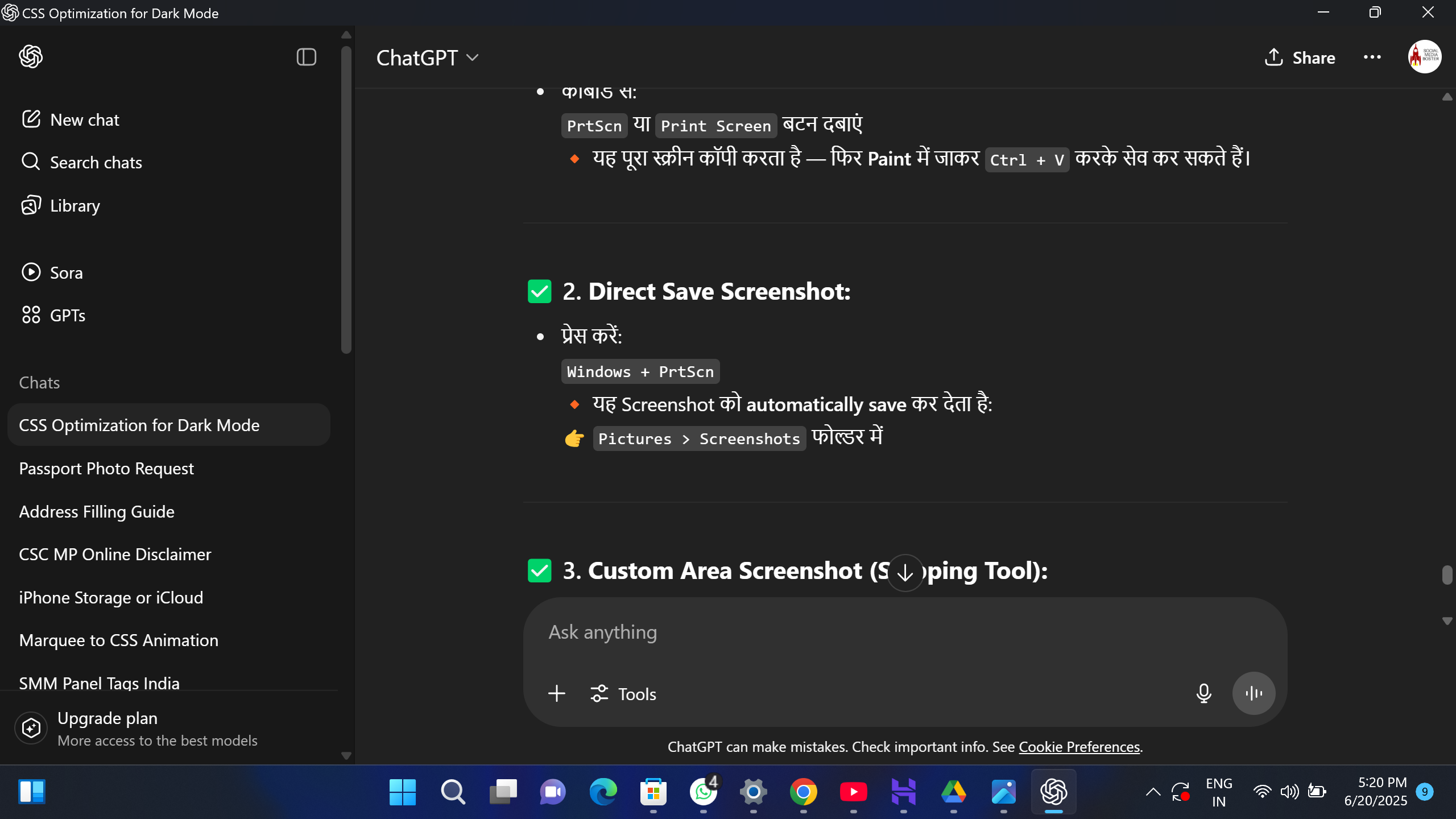Click the ChatGPT logo in sidebar
The height and width of the screenshot is (819, 1456).
coord(31,57)
